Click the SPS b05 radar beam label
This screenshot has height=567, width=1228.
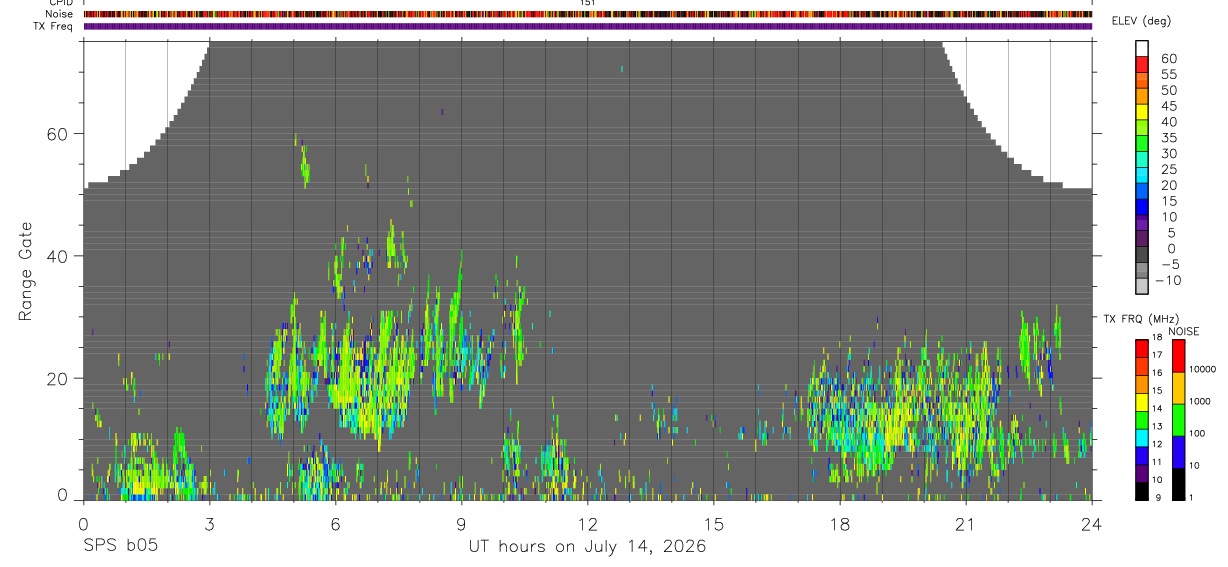pos(120,546)
